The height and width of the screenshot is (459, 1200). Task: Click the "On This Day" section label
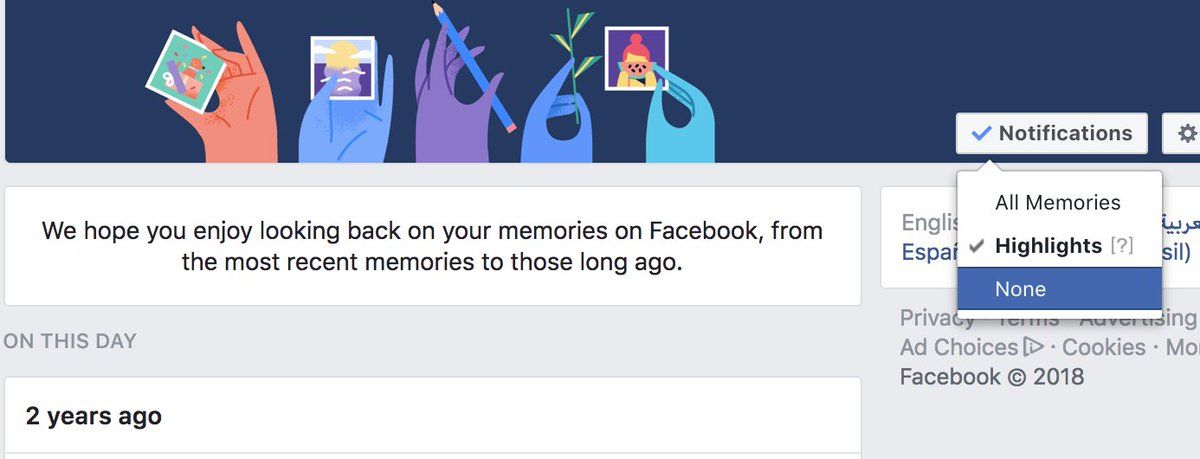pos(70,341)
